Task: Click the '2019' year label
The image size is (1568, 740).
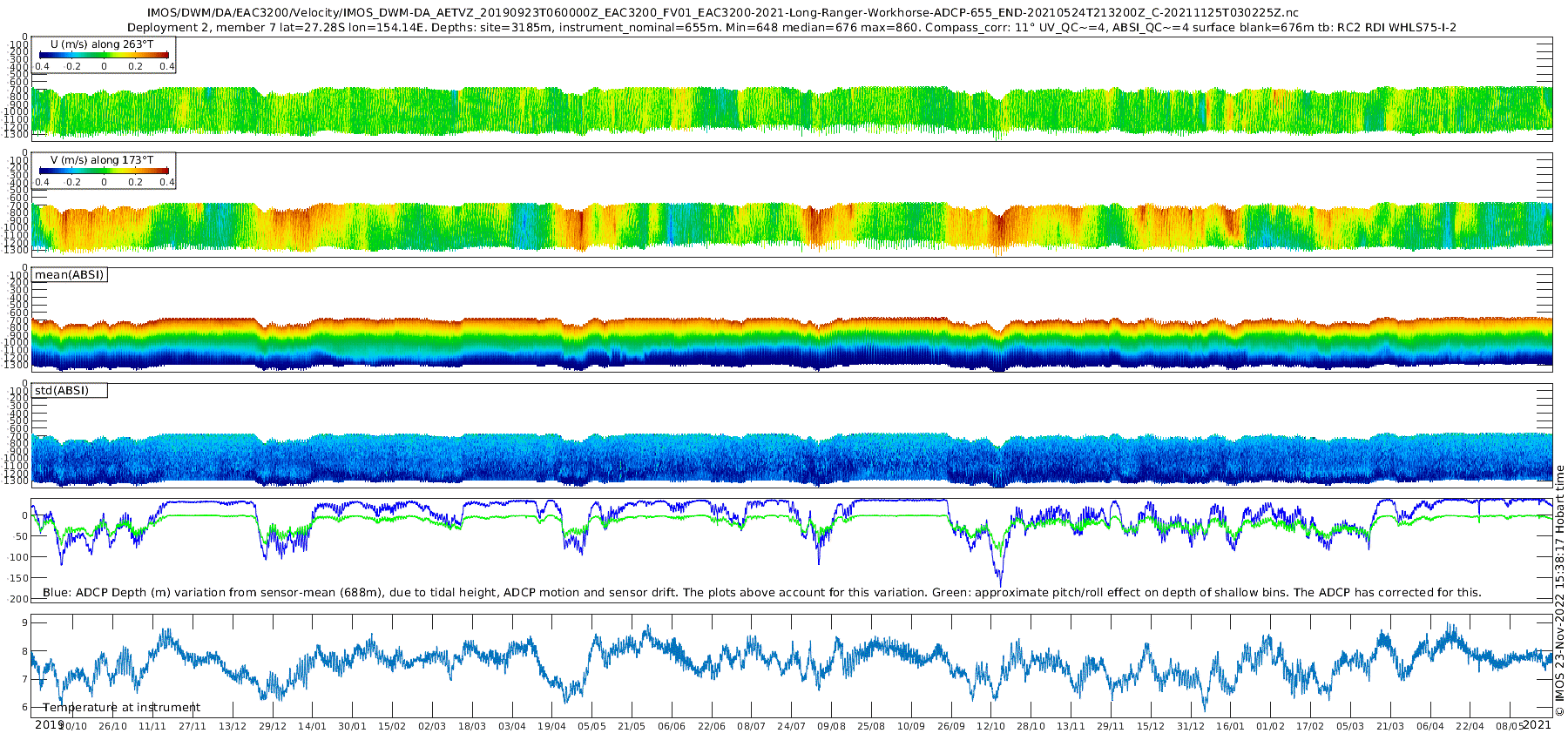Action: coord(49,724)
